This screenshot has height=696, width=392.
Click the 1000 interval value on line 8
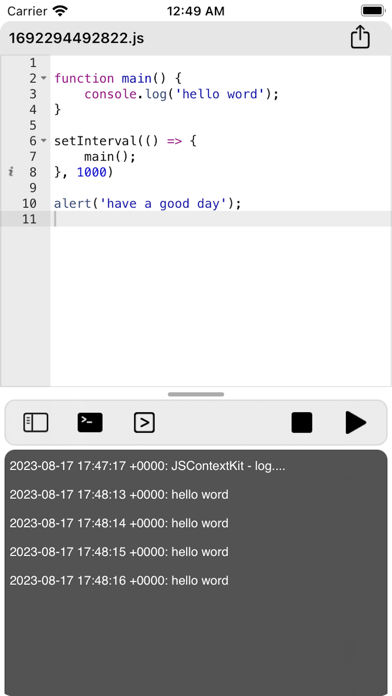(92, 172)
